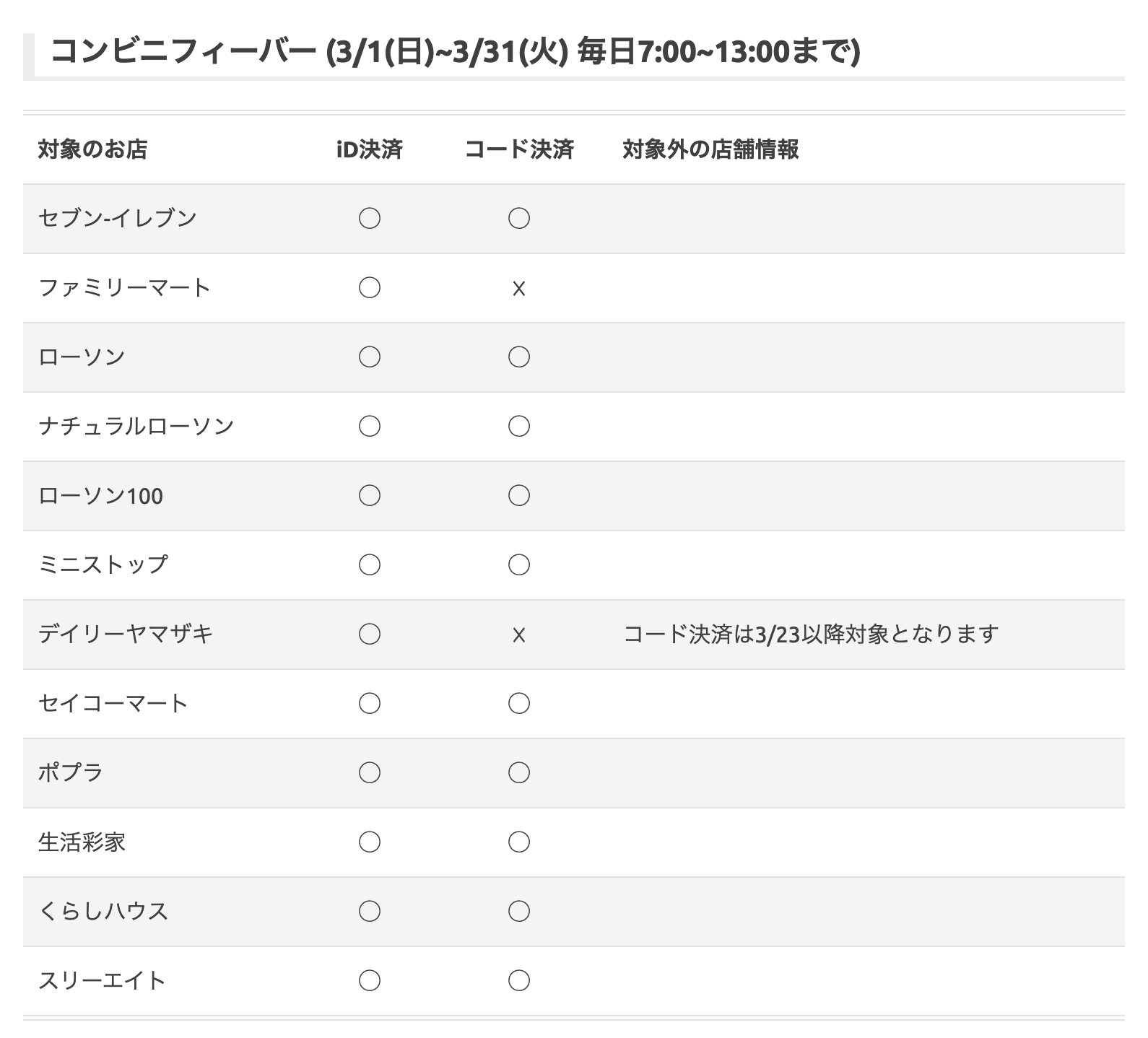Click the iD決済 circle for ナチュラルローソン
Viewport: 1148px width, 1038px height.
(x=370, y=426)
